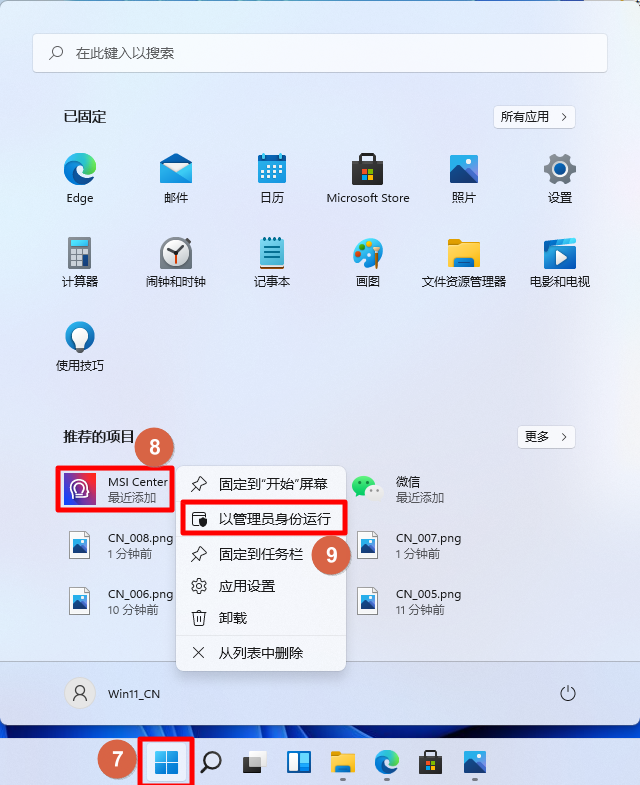The width and height of the screenshot is (640, 785).
Task: Open Photos app on taskbar
Action: pyautogui.click(x=475, y=762)
